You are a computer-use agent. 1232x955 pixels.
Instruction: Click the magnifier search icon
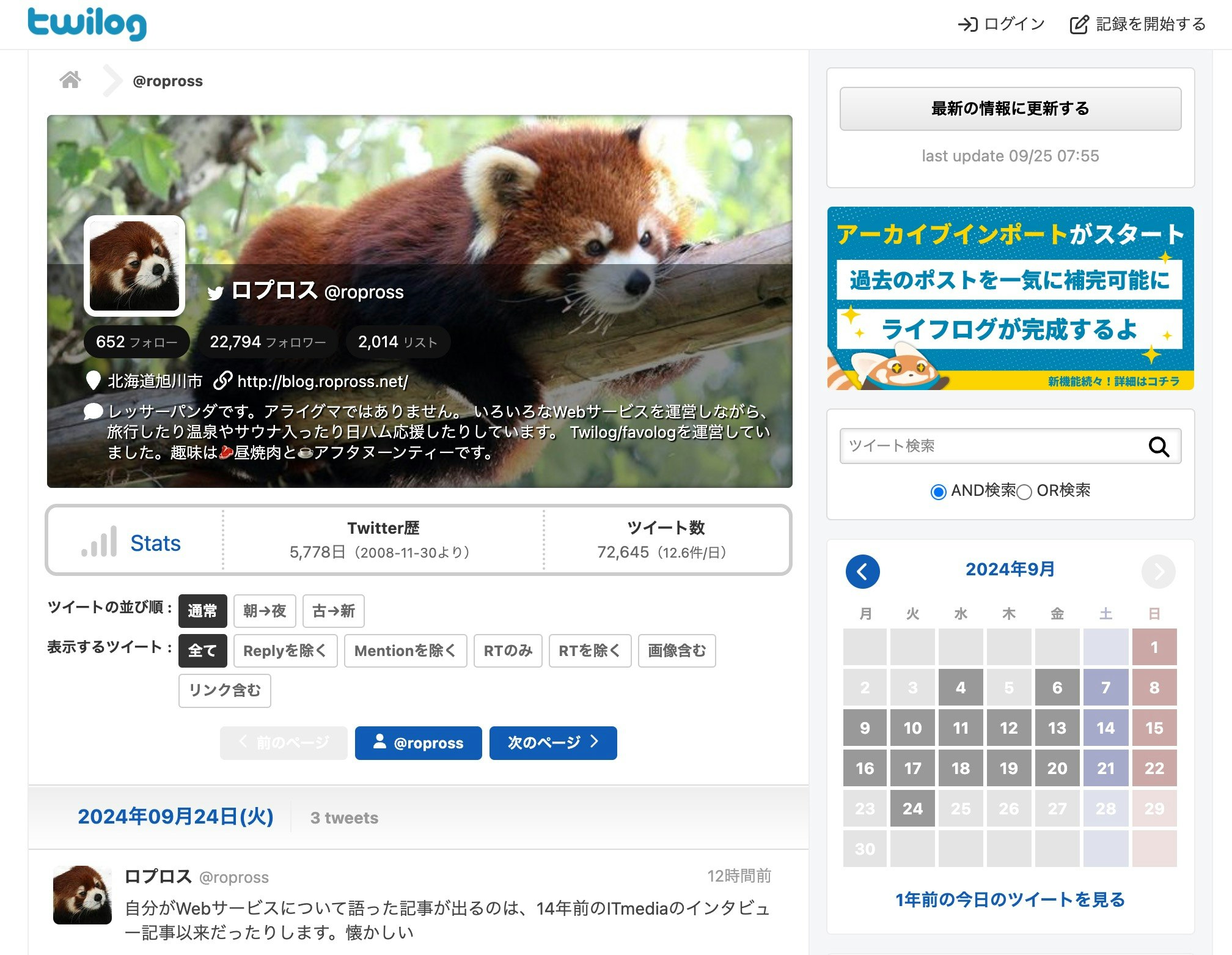(1158, 447)
